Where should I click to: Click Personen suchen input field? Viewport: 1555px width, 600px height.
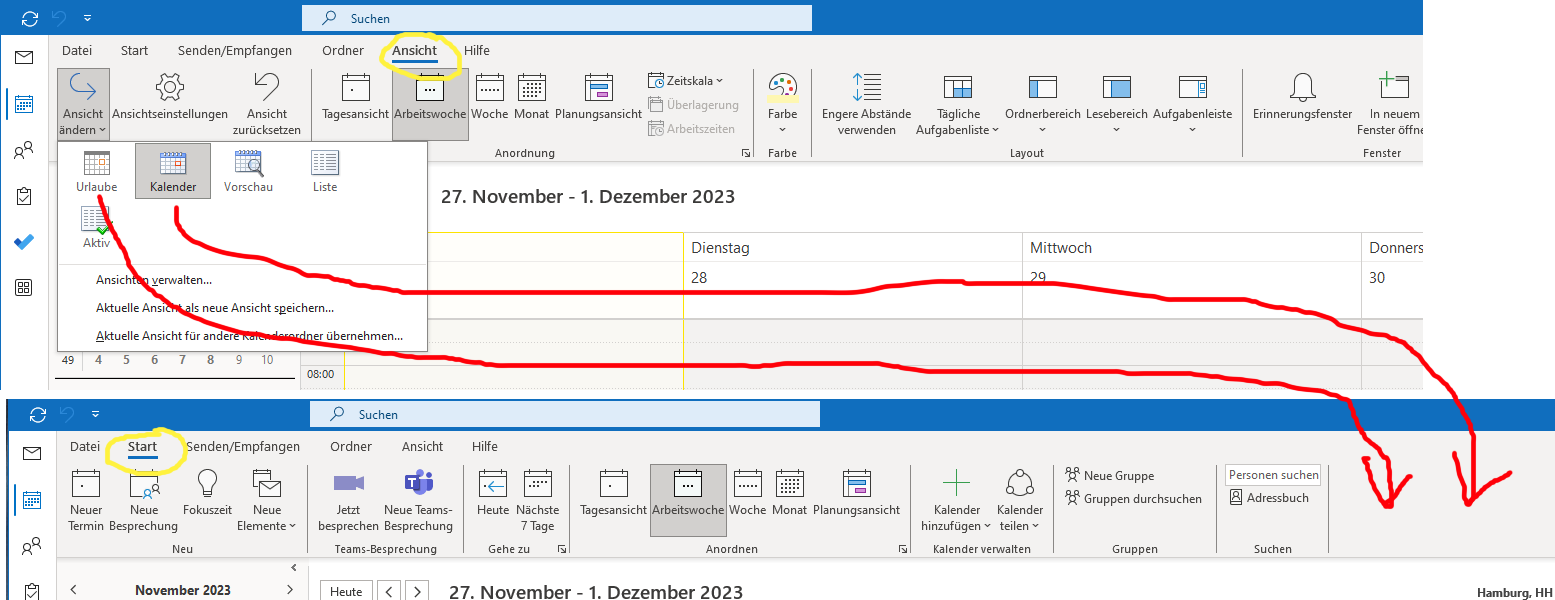click(1273, 475)
